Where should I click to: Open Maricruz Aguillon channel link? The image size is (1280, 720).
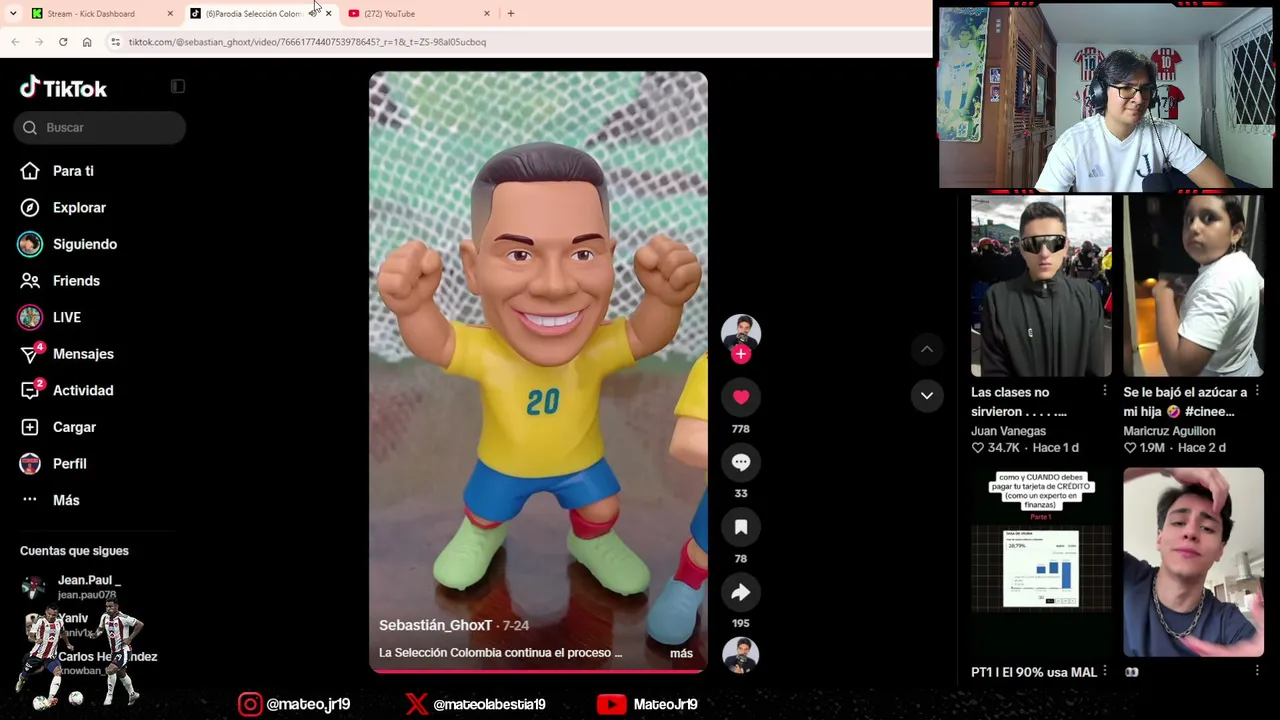(1169, 431)
